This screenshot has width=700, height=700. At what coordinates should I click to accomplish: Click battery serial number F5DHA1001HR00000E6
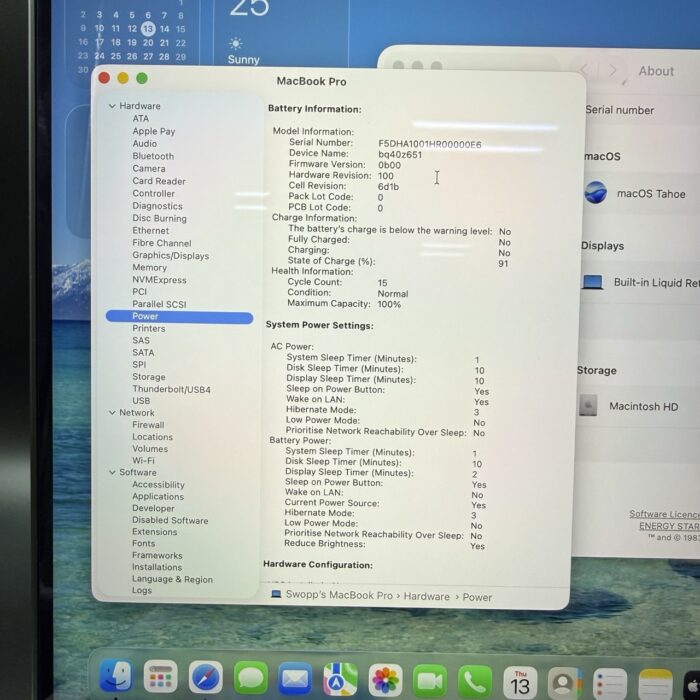(429, 144)
